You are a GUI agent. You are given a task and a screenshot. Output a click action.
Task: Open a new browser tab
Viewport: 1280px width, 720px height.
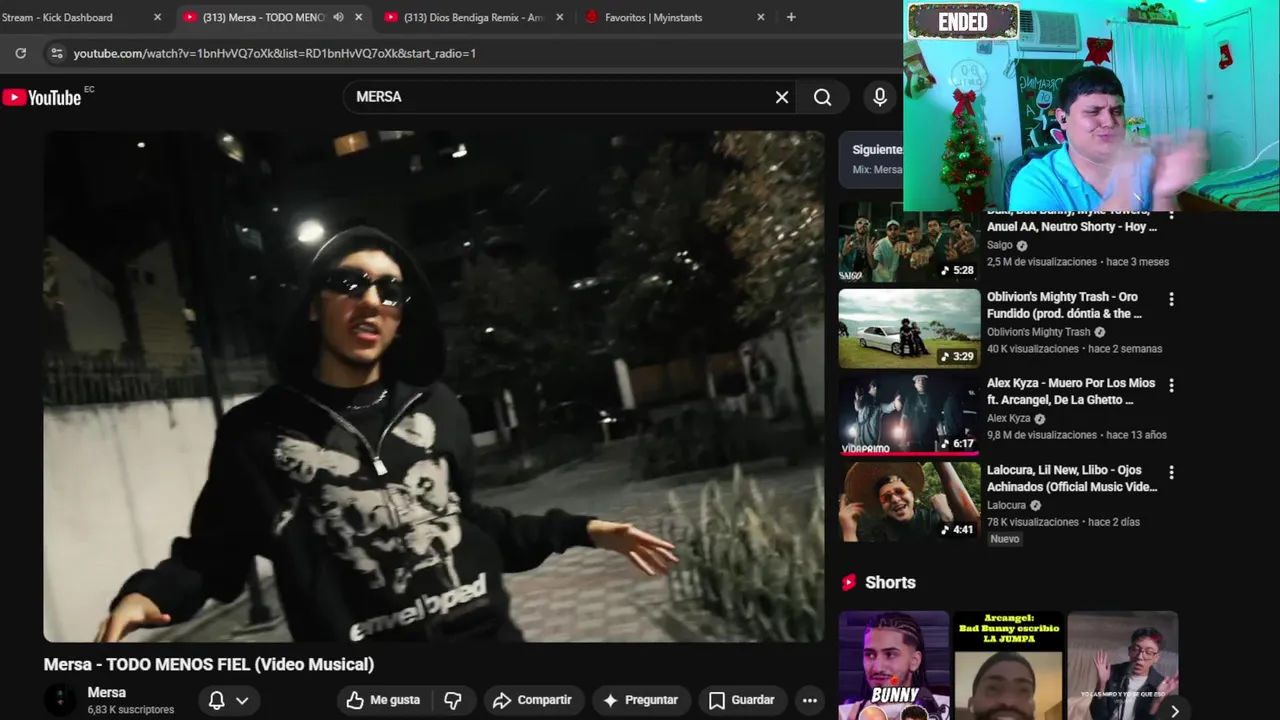[x=791, y=17]
